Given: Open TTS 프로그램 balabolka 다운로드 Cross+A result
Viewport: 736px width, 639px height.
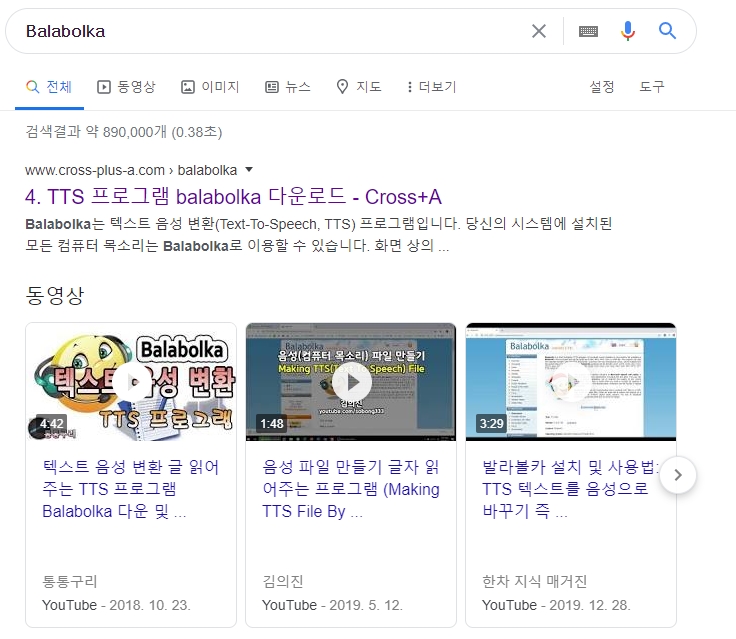Looking at the screenshot, I should point(233,197).
